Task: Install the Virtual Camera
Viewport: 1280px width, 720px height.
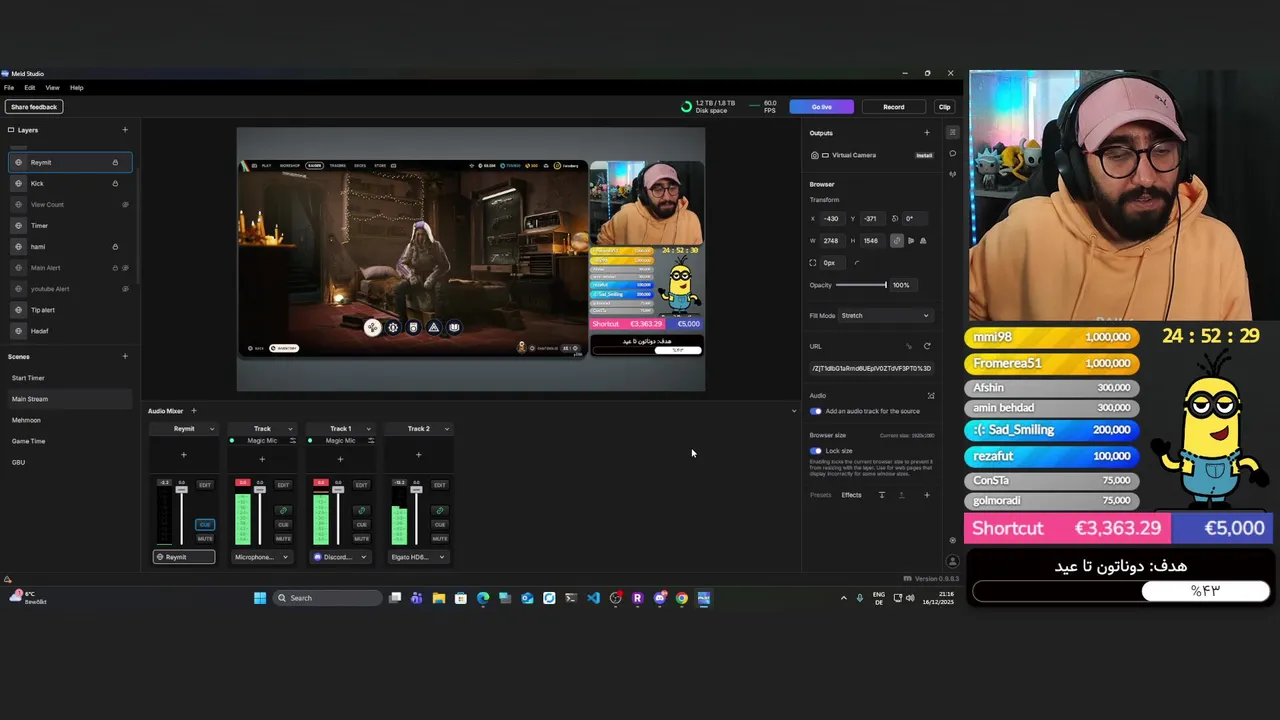Action: click(924, 155)
